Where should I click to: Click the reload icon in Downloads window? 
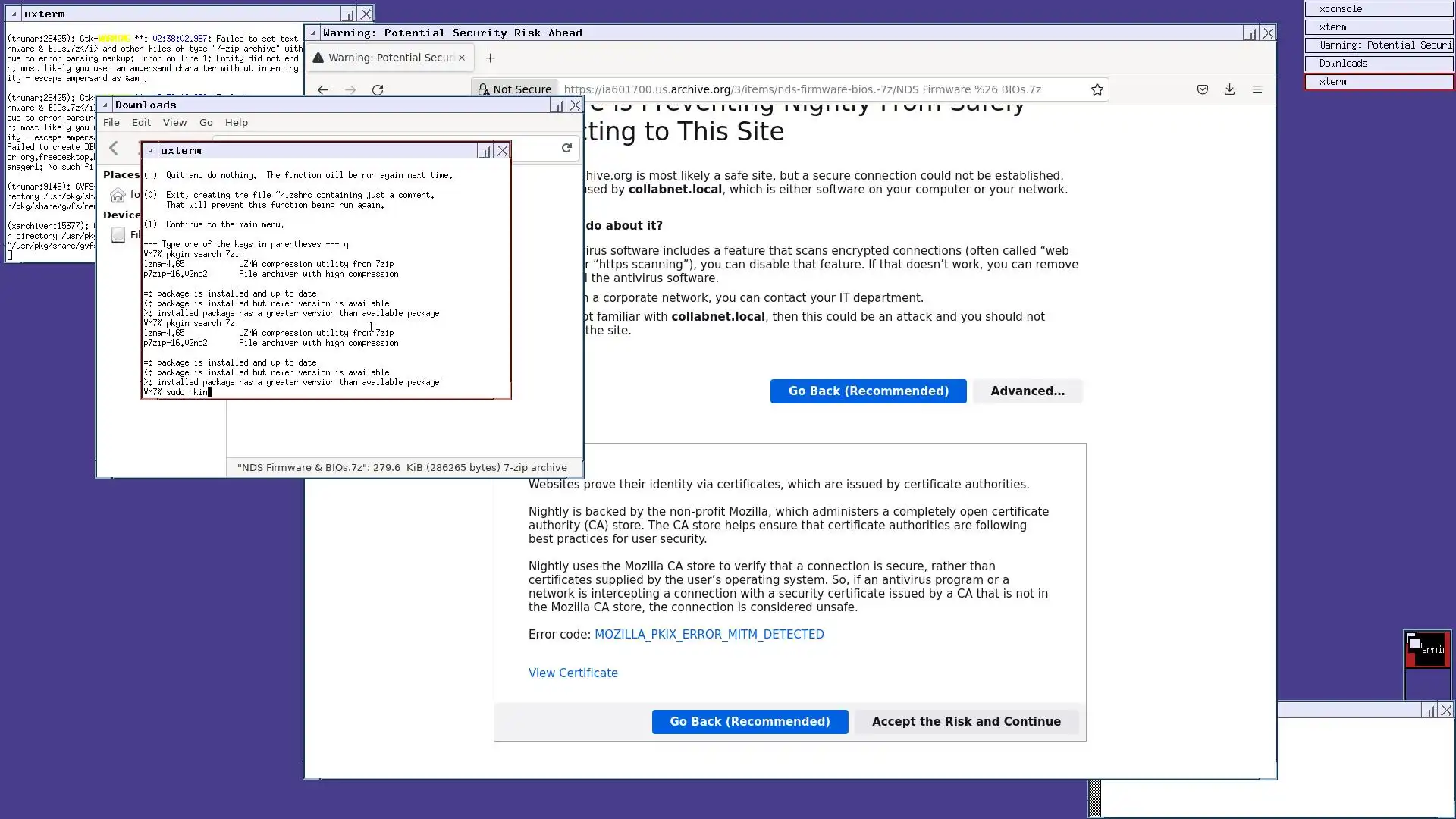tap(566, 148)
